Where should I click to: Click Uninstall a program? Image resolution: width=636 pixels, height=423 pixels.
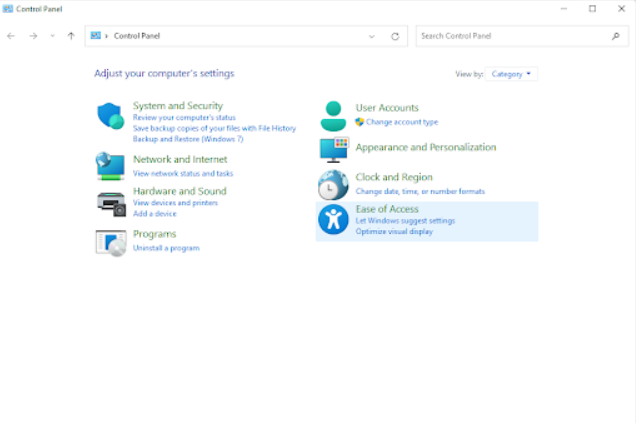(166, 248)
